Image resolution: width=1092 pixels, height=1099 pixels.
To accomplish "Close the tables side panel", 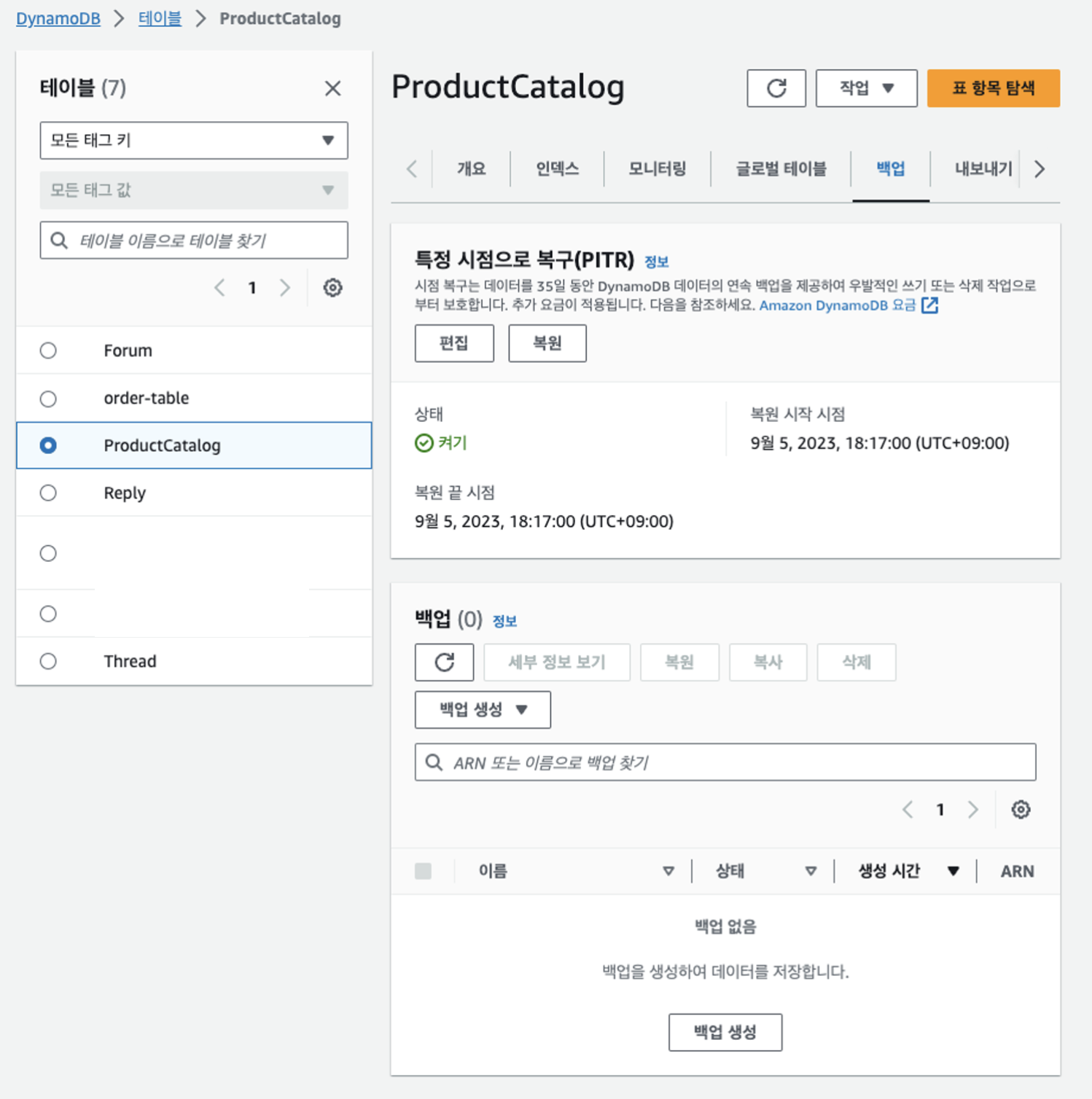I will click(x=332, y=88).
